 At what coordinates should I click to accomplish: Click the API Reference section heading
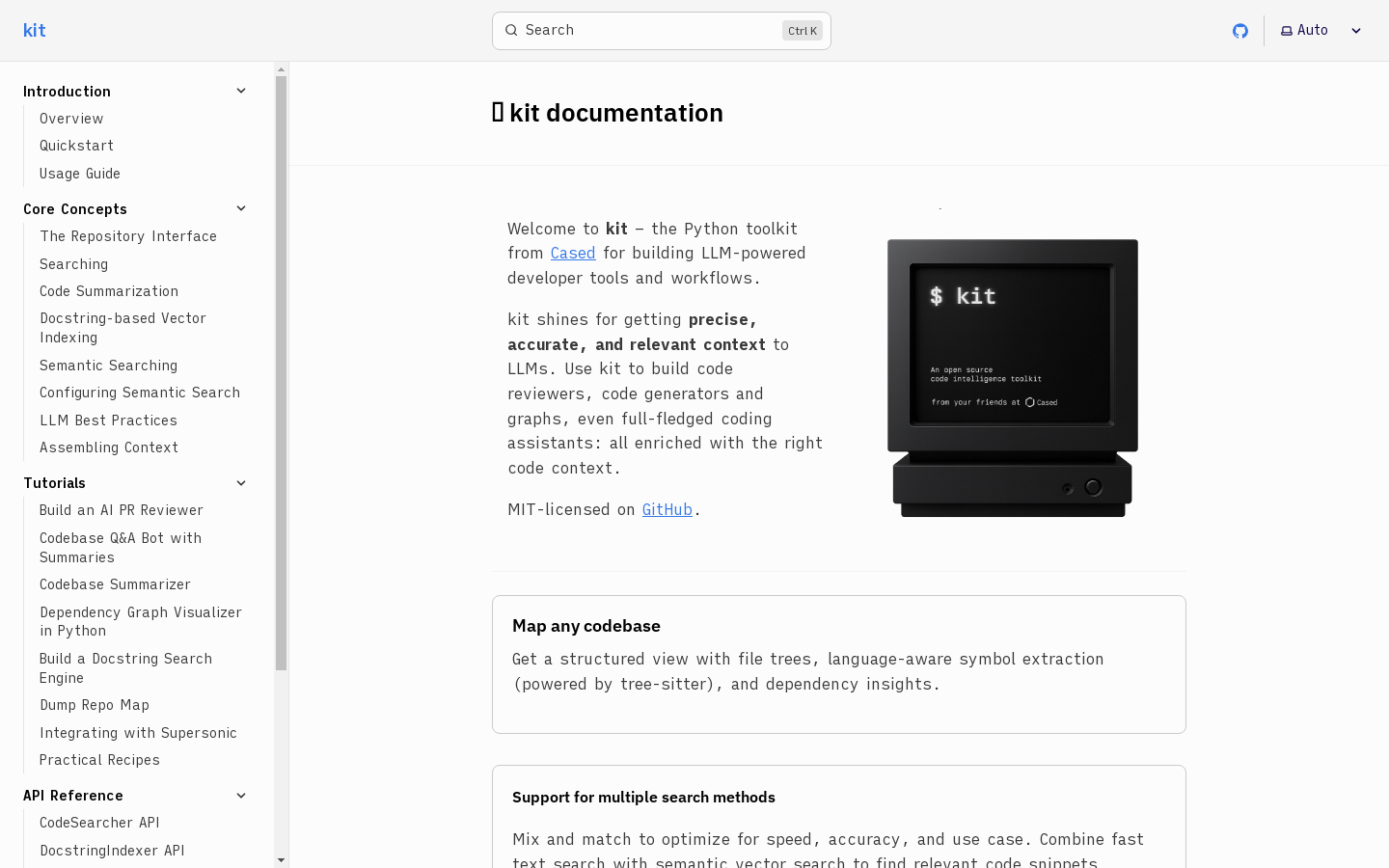point(73,796)
